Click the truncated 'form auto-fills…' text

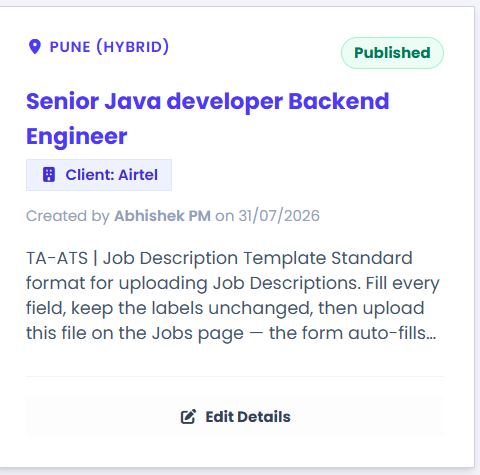(352, 333)
